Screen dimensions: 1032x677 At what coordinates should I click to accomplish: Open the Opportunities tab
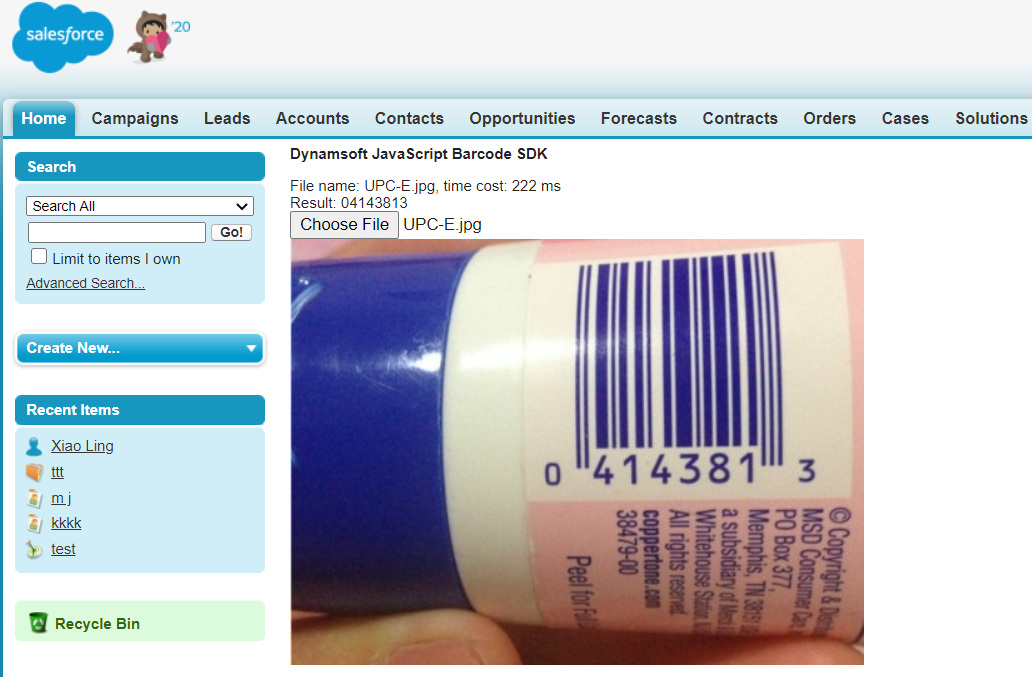tap(522, 118)
